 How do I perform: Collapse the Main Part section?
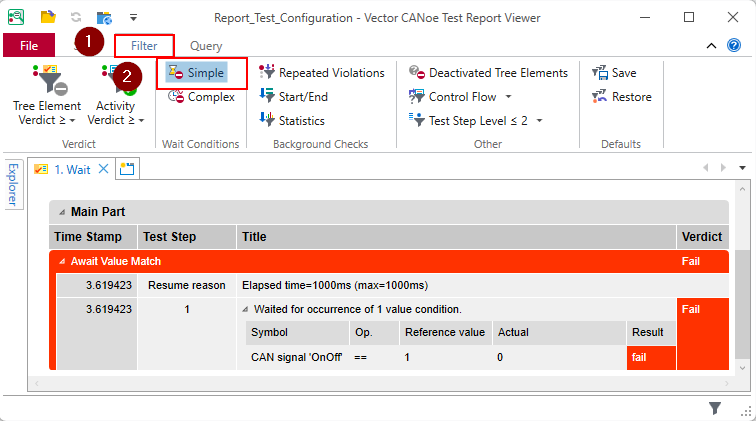62,212
